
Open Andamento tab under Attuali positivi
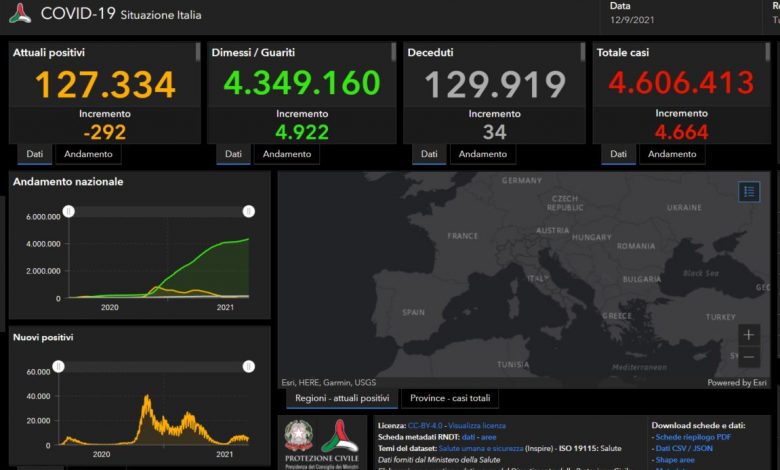pyautogui.click(x=87, y=154)
